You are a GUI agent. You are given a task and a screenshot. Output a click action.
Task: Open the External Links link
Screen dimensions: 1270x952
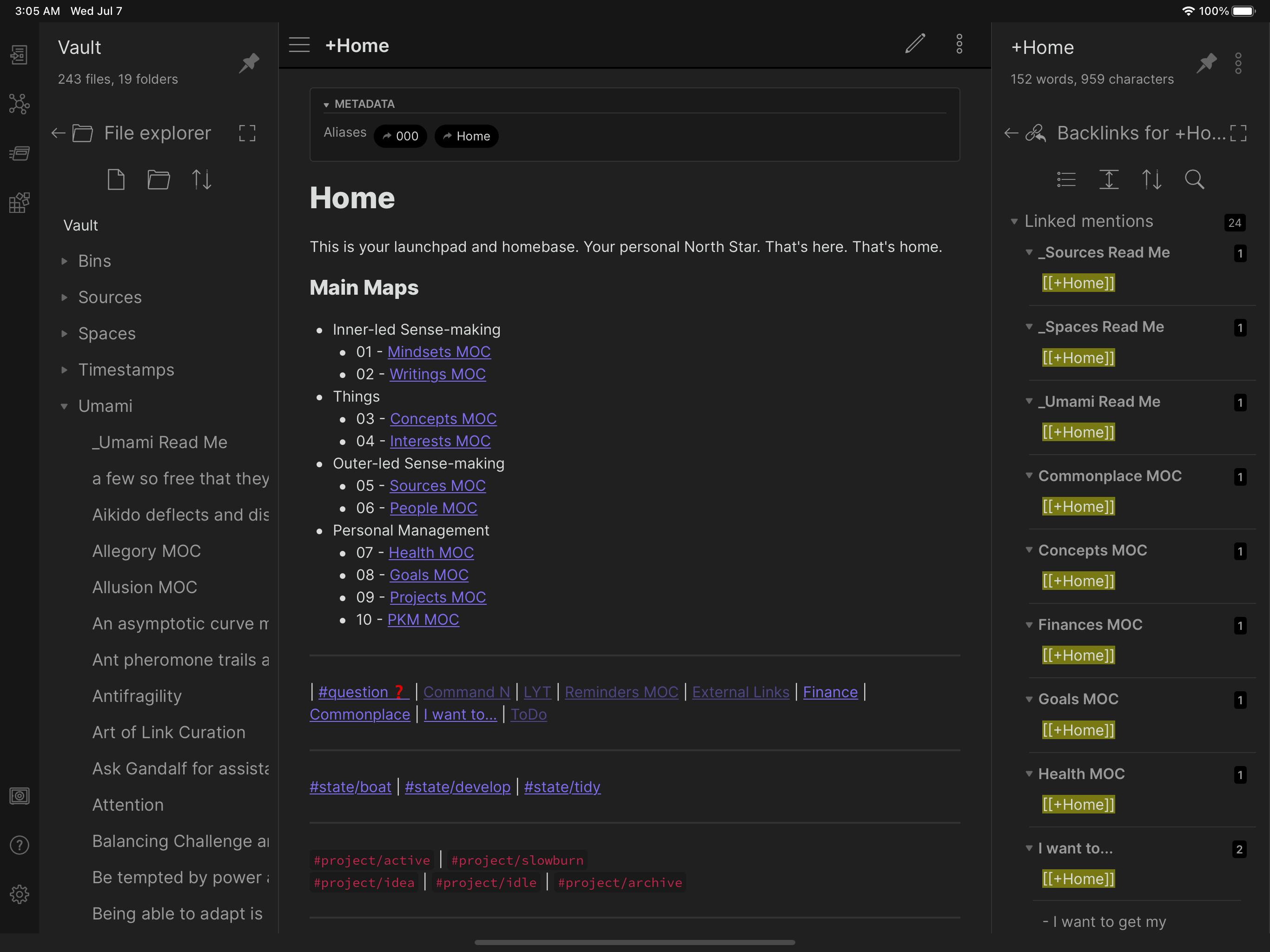[x=741, y=693]
